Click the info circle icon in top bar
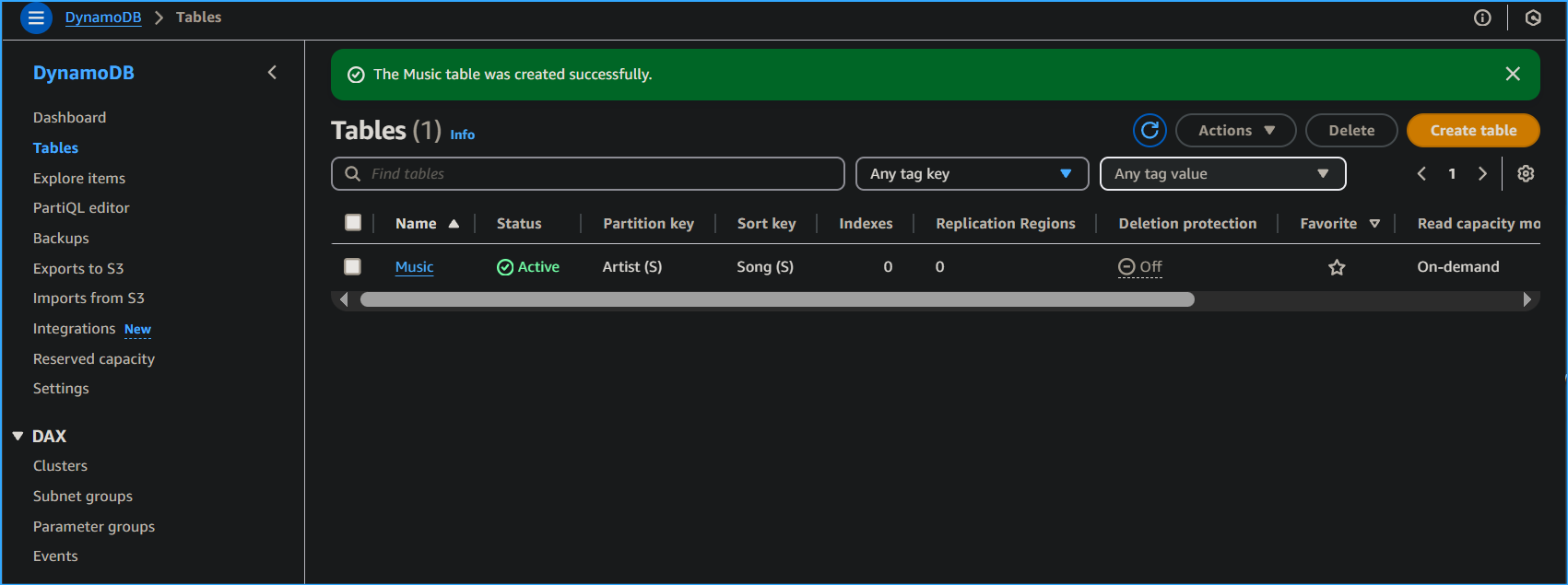The height and width of the screenshot is (585, 1568). point(1482,18)
